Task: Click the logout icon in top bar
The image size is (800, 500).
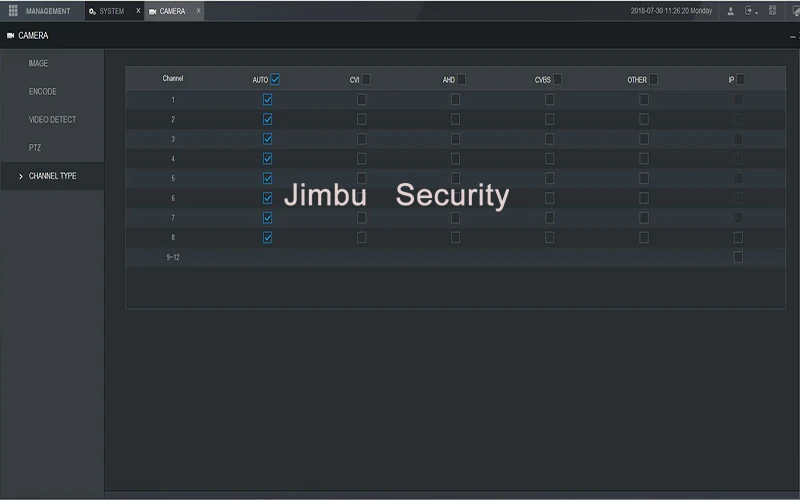Action: [x=748, y=11]
